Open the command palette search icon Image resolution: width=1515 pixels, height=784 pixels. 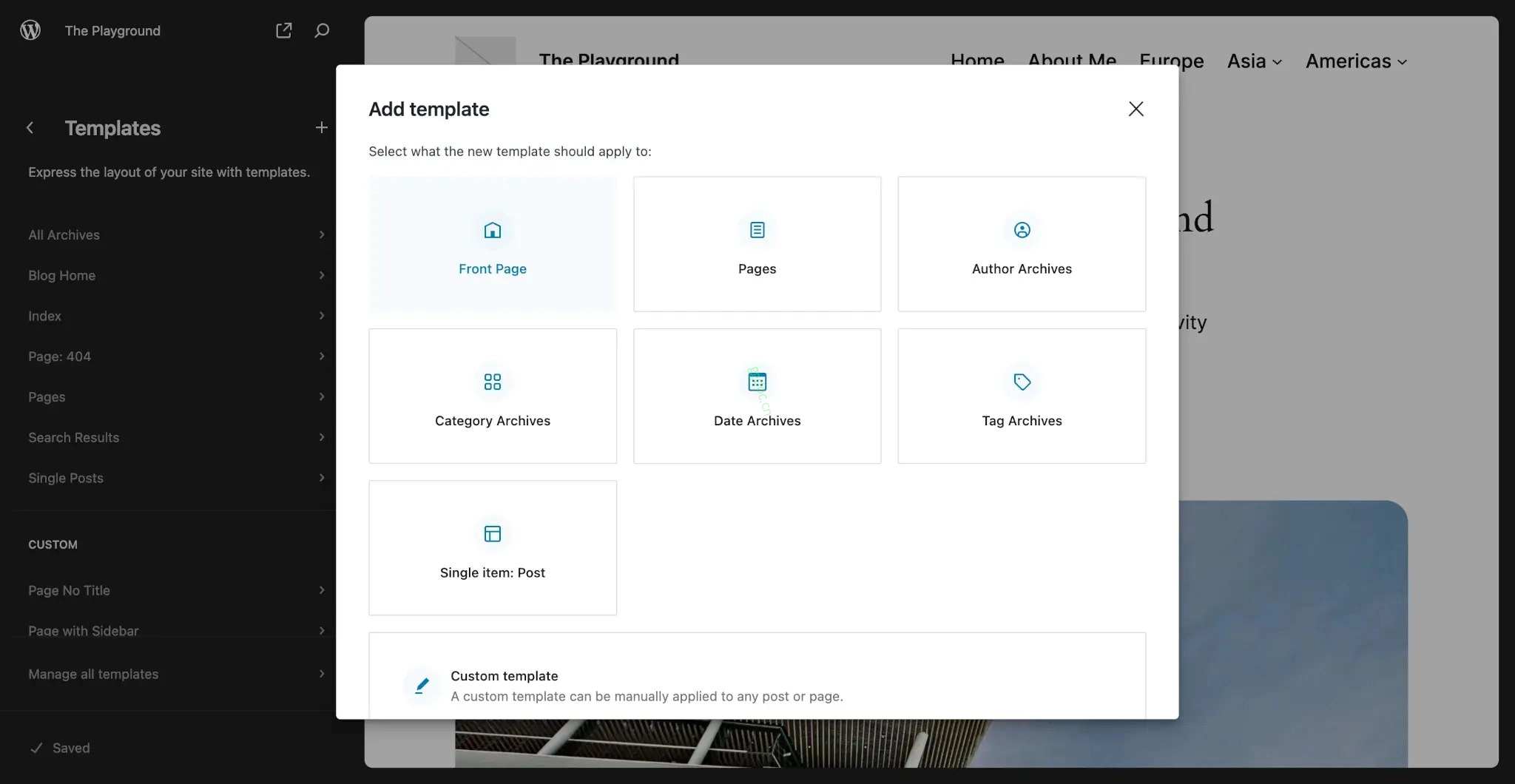tap(322, 30)
